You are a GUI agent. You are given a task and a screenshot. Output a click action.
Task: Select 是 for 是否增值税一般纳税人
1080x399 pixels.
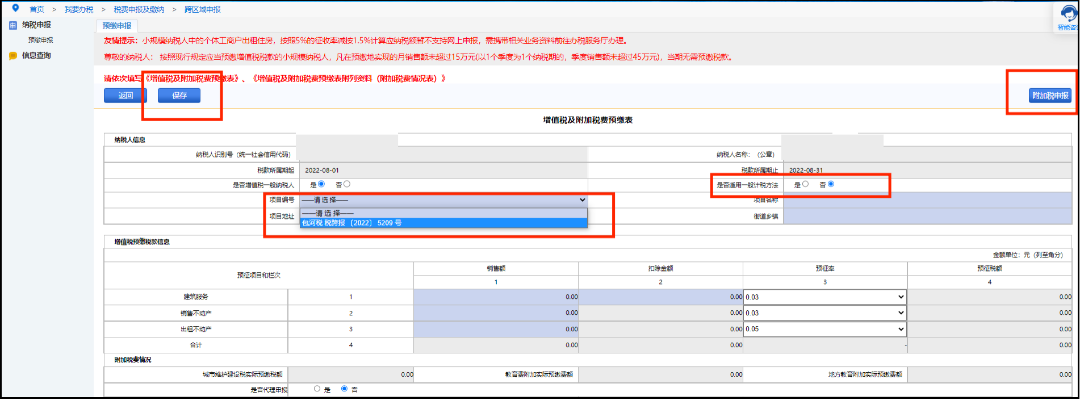(x=322, y=184)
